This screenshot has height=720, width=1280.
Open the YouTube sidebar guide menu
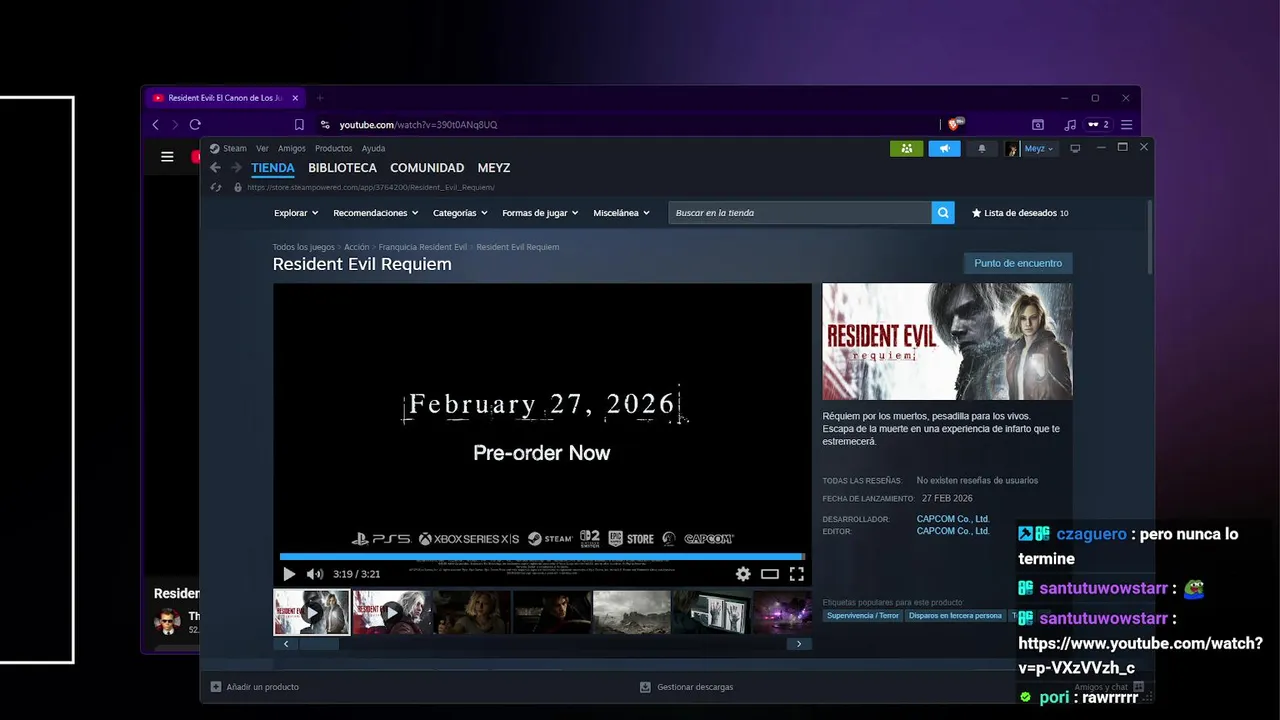[x=167, y=157]
